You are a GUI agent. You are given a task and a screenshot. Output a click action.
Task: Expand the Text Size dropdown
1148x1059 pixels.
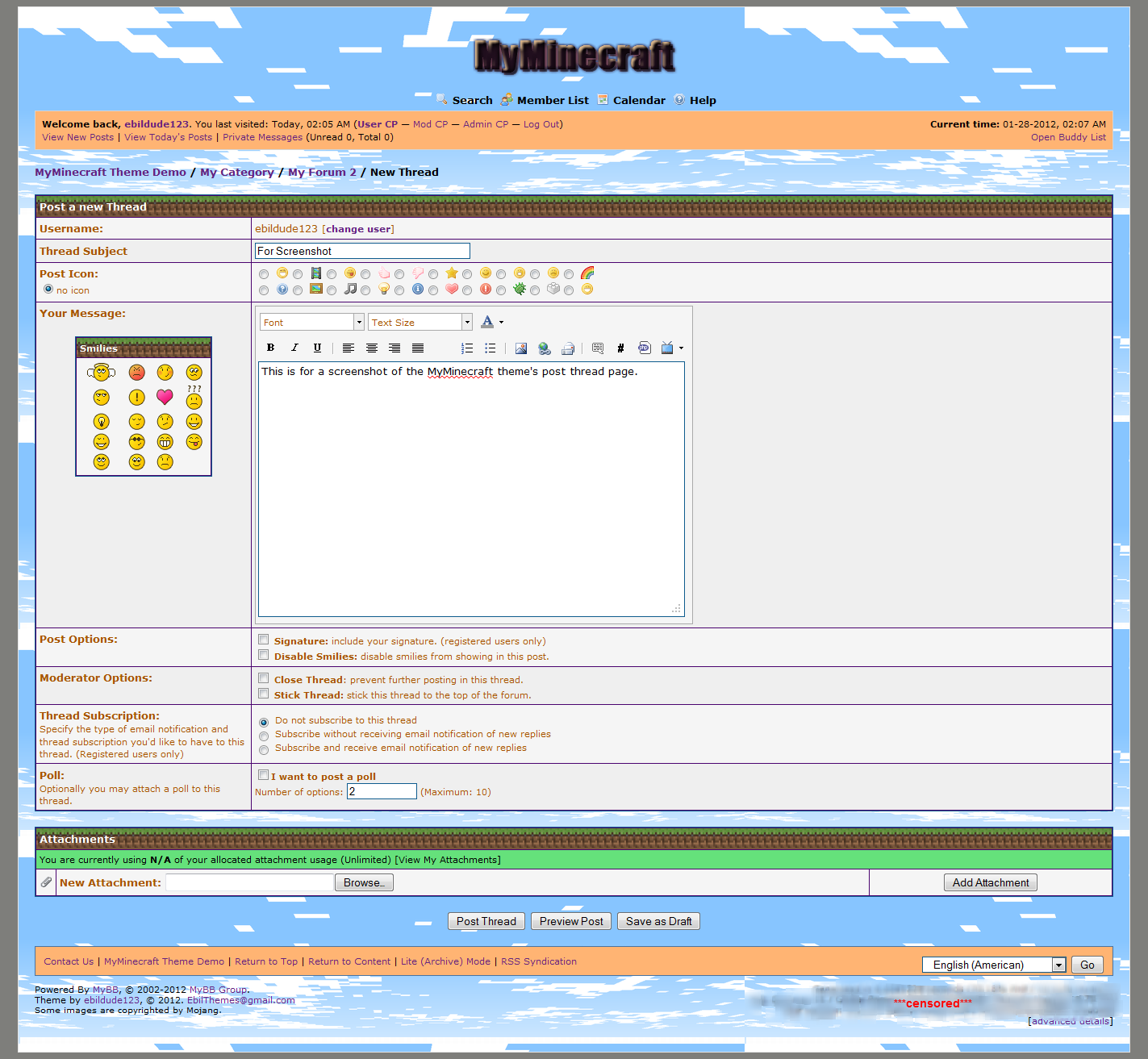coord(420,323)
